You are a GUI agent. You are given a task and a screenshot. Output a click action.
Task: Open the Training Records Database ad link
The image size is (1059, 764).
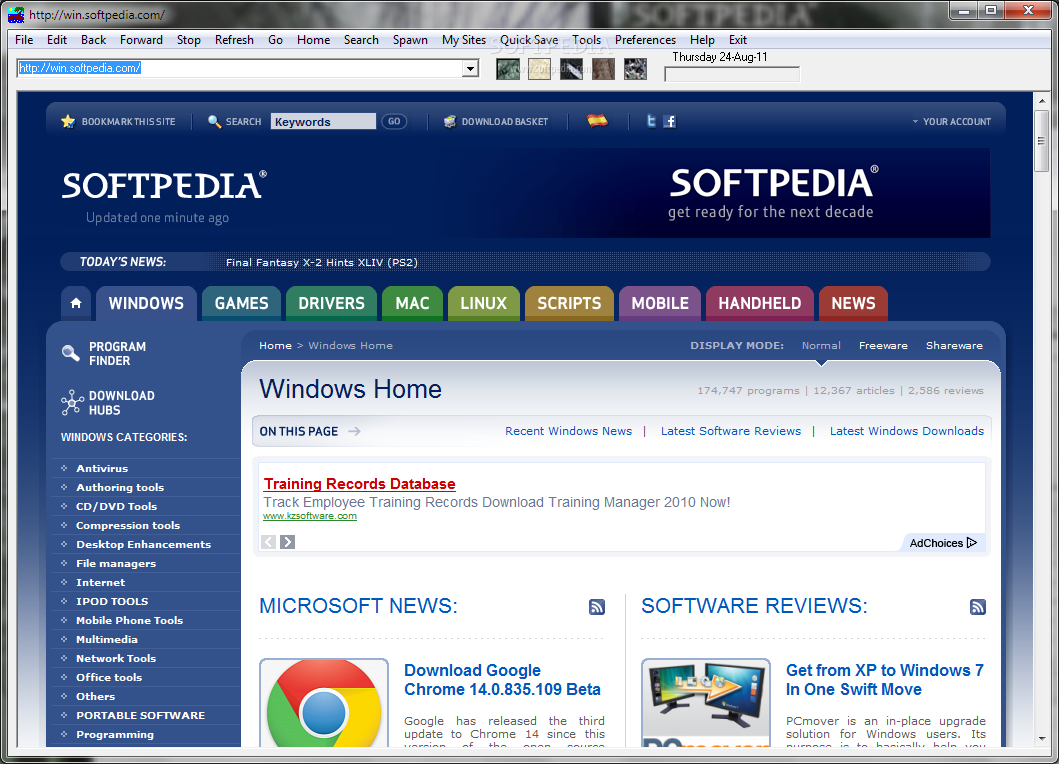point(359,484)
